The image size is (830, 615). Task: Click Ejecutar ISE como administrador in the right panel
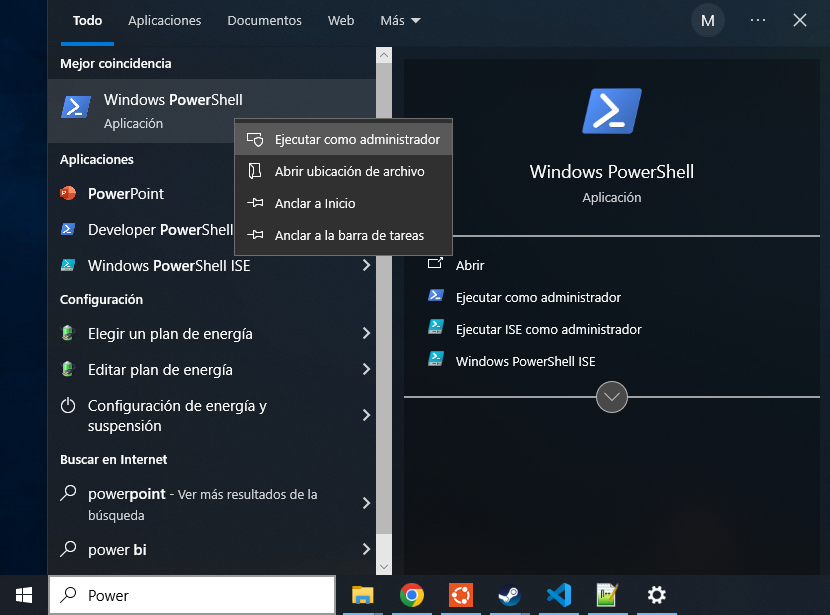click(548, 329)
